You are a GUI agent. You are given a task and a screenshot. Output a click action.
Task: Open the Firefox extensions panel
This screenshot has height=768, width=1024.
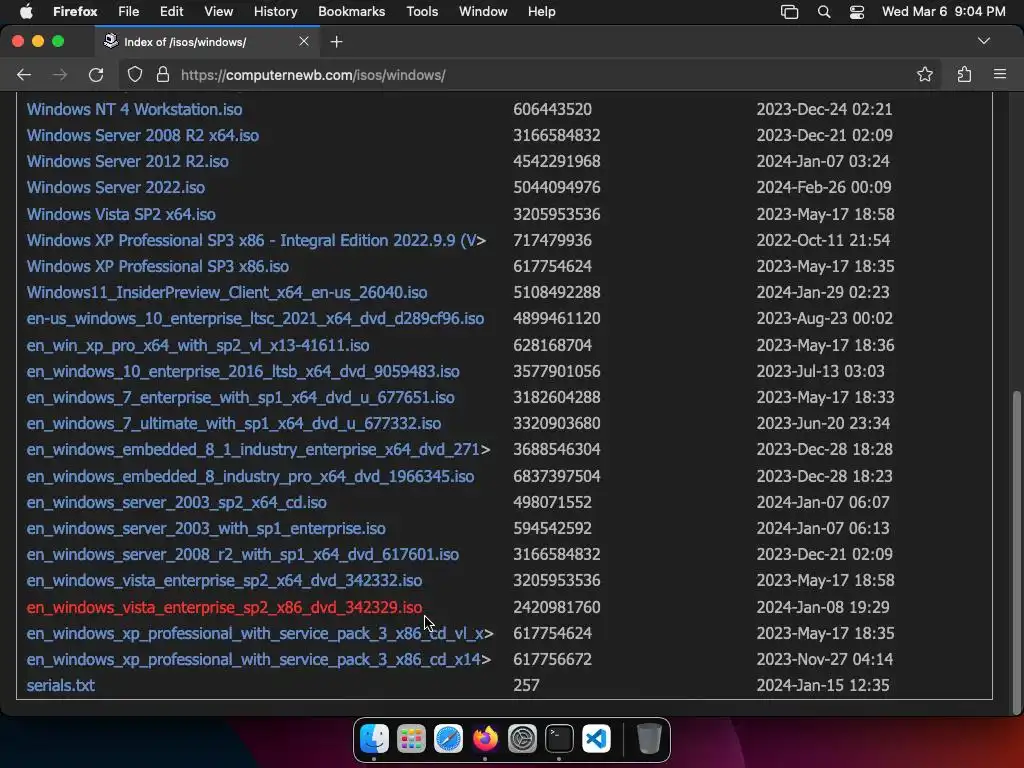pyautogui.click(x=965, y=74)
